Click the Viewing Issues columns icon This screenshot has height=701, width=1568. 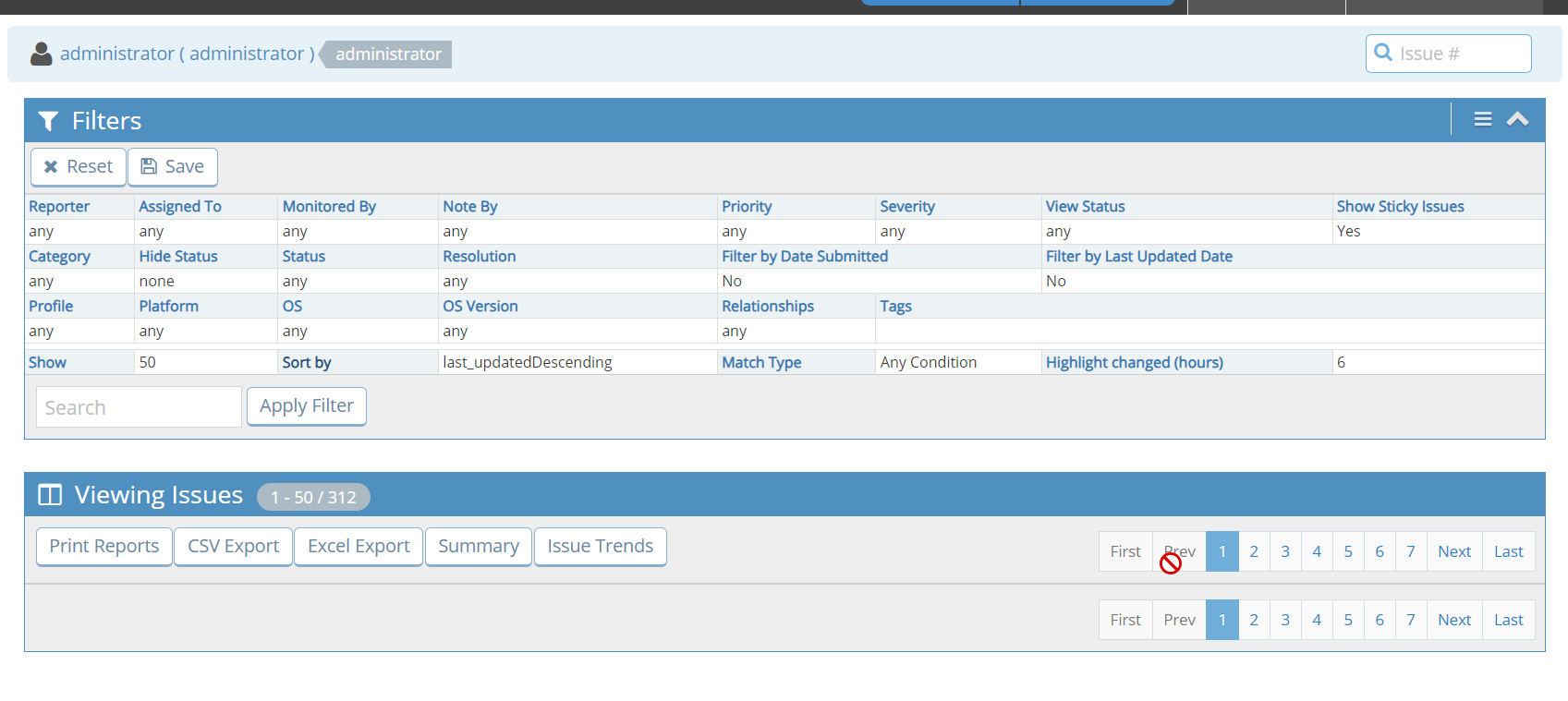(x=50, y=496)
